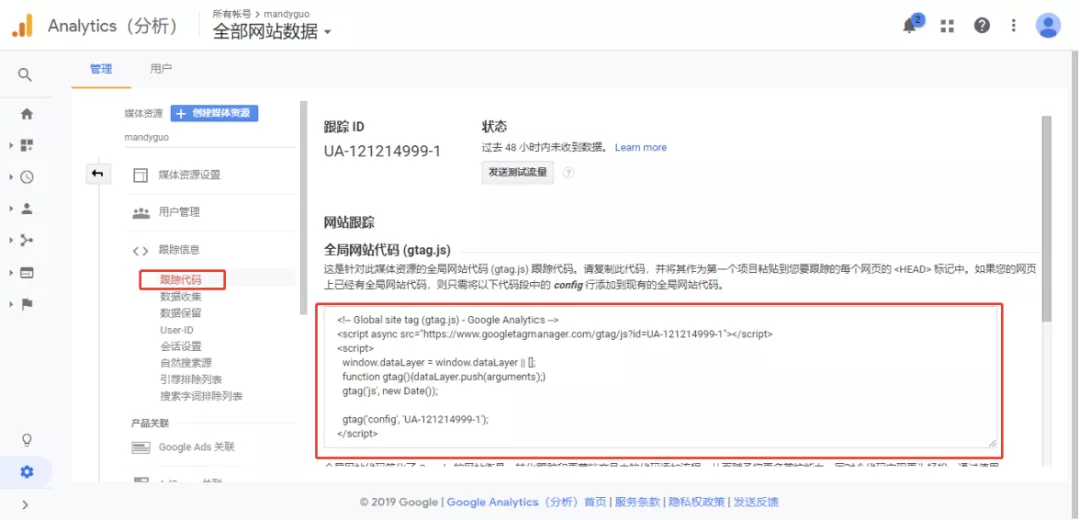Open Acquisition reports icon
The width and height of the screenshot is (1080, 520).
click(27, 240)
